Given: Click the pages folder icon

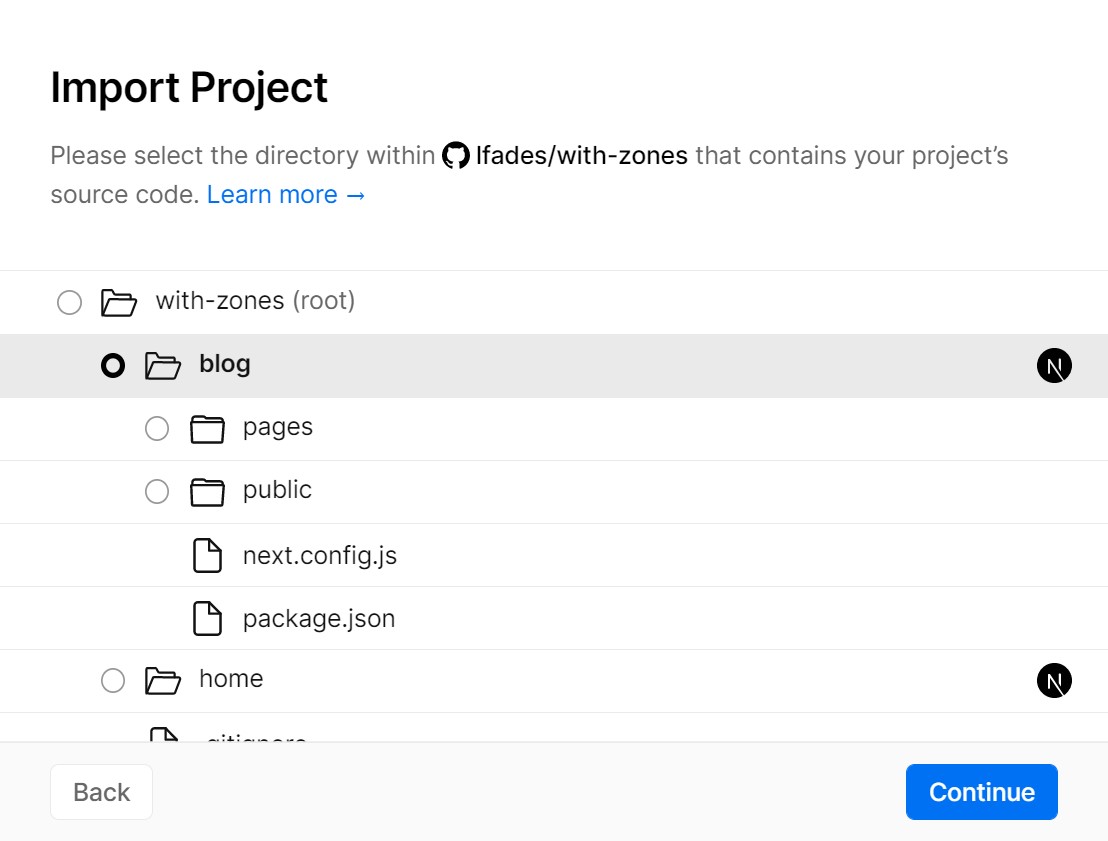Looking at the screenshot, I should tap(207, 429).
